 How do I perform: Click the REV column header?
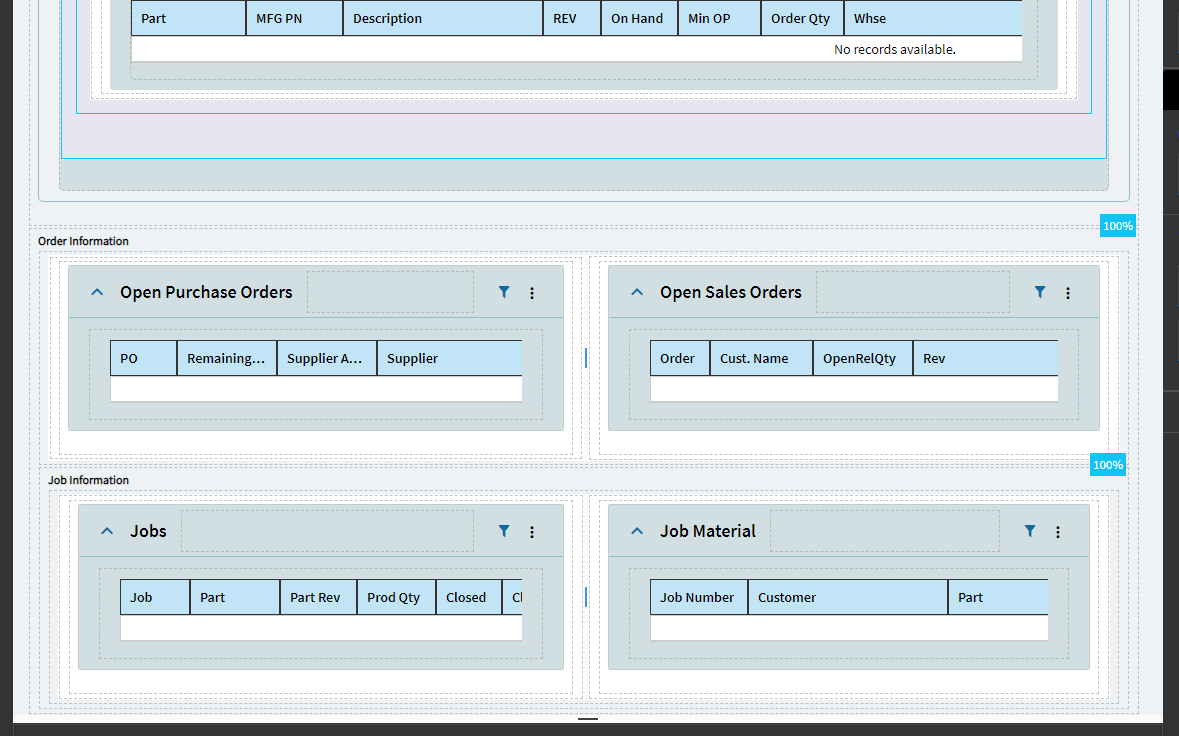pos(572,18)
